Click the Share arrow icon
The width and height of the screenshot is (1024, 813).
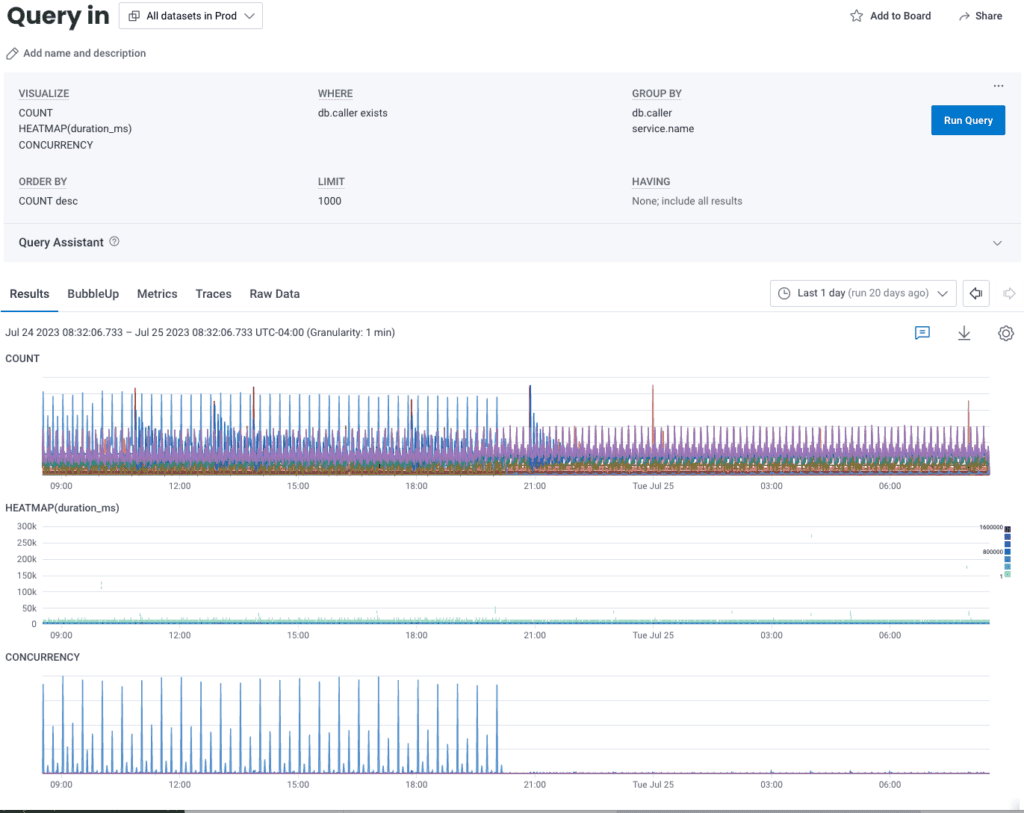(x=964, y=16)
